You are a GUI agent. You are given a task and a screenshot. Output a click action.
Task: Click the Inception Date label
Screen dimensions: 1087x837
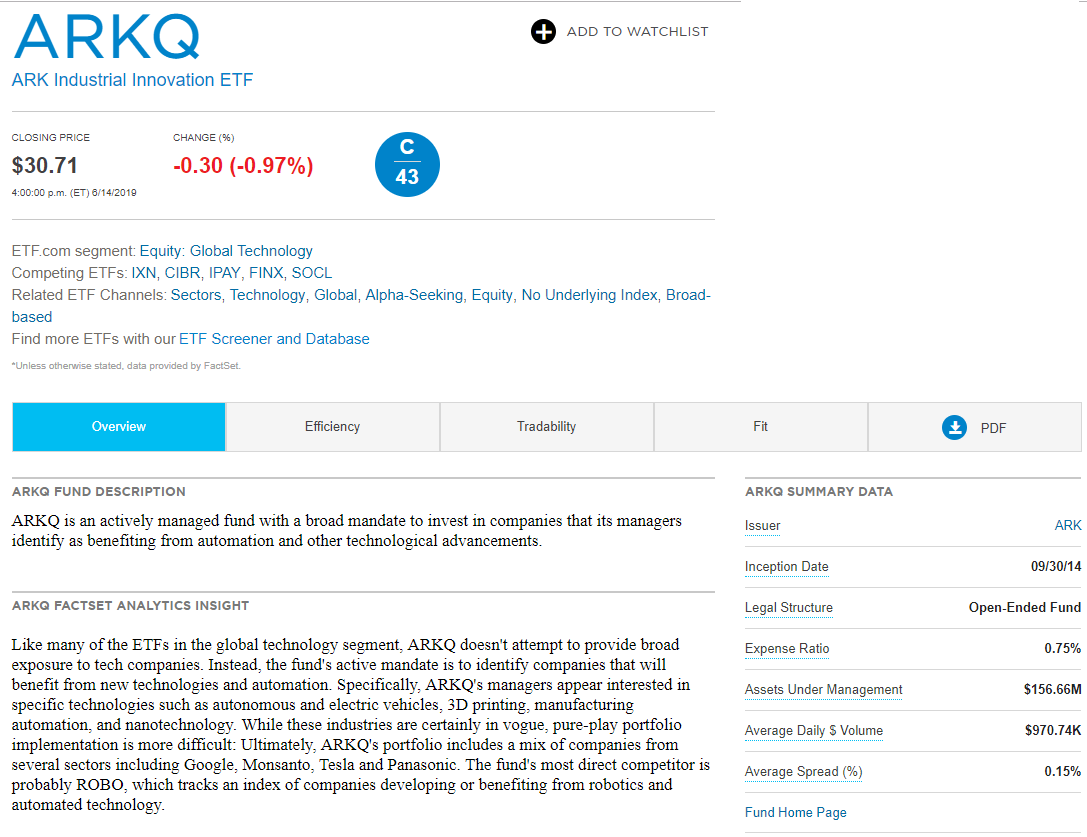point(786,567)
